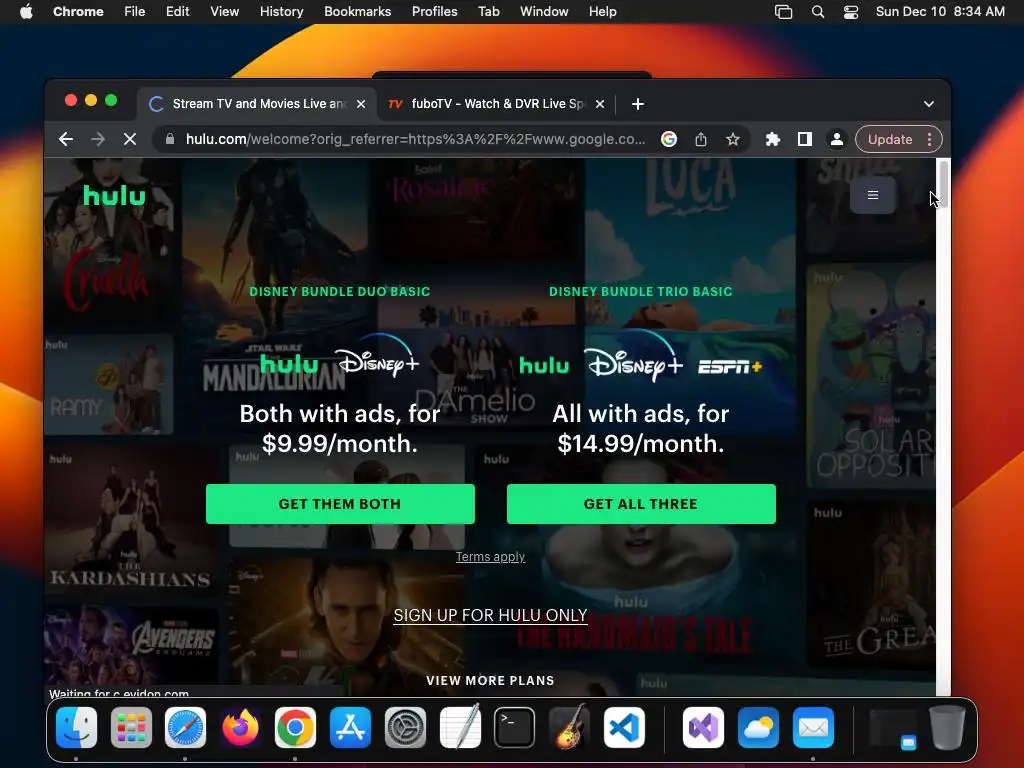Open Visual Studio Code from the dock
Image resolution: width=1024 pixels, height=768 pixels.
(624, 728)
